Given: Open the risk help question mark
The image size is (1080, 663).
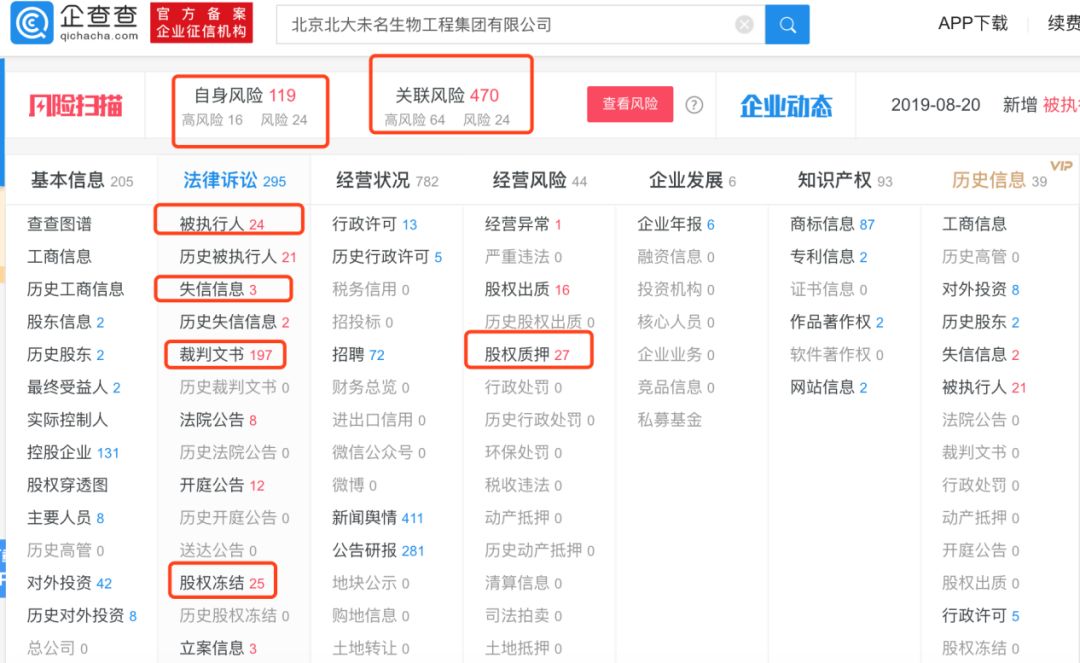Looking at the screenshot, I should click(x=694, y=105).
